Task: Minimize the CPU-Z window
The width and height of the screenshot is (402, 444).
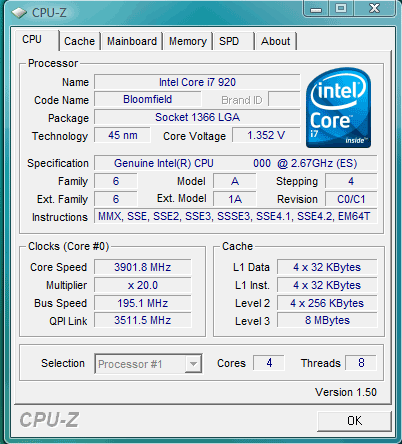Action: [316, 8]
